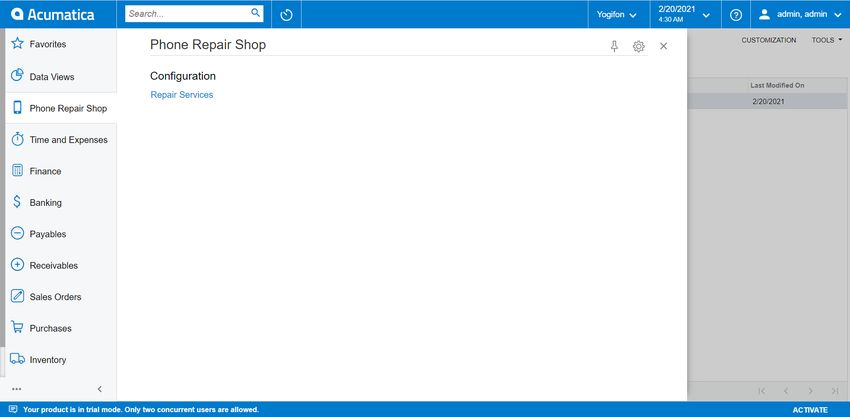Open workspace settings gear icon
The image size is (850, 417).
tap(639, 46)
